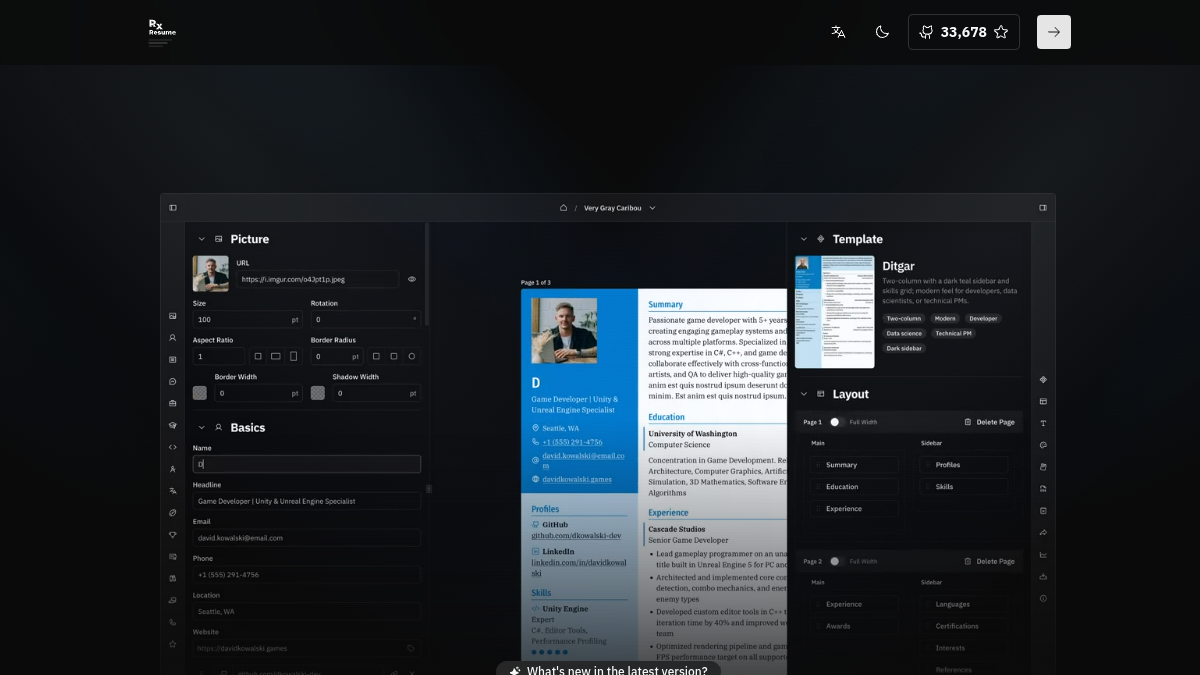Click the arrow button to proceed
Image resolution: width=1200 pixels, height=675 pixels.
pyautogui.click(x=1054, y=32)
